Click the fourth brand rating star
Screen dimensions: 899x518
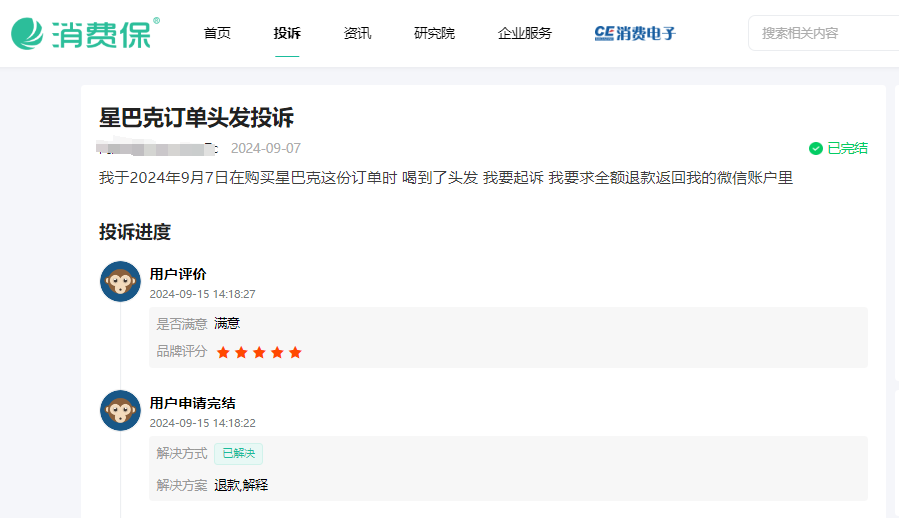click(277, 352)
